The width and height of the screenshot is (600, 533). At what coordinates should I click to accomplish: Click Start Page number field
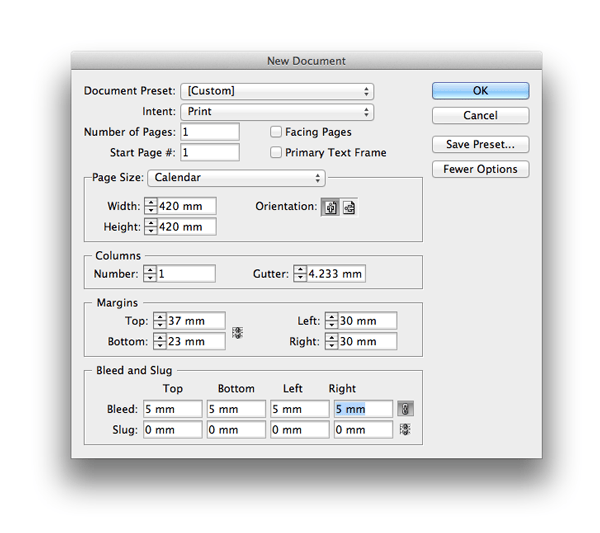(210, 153)
